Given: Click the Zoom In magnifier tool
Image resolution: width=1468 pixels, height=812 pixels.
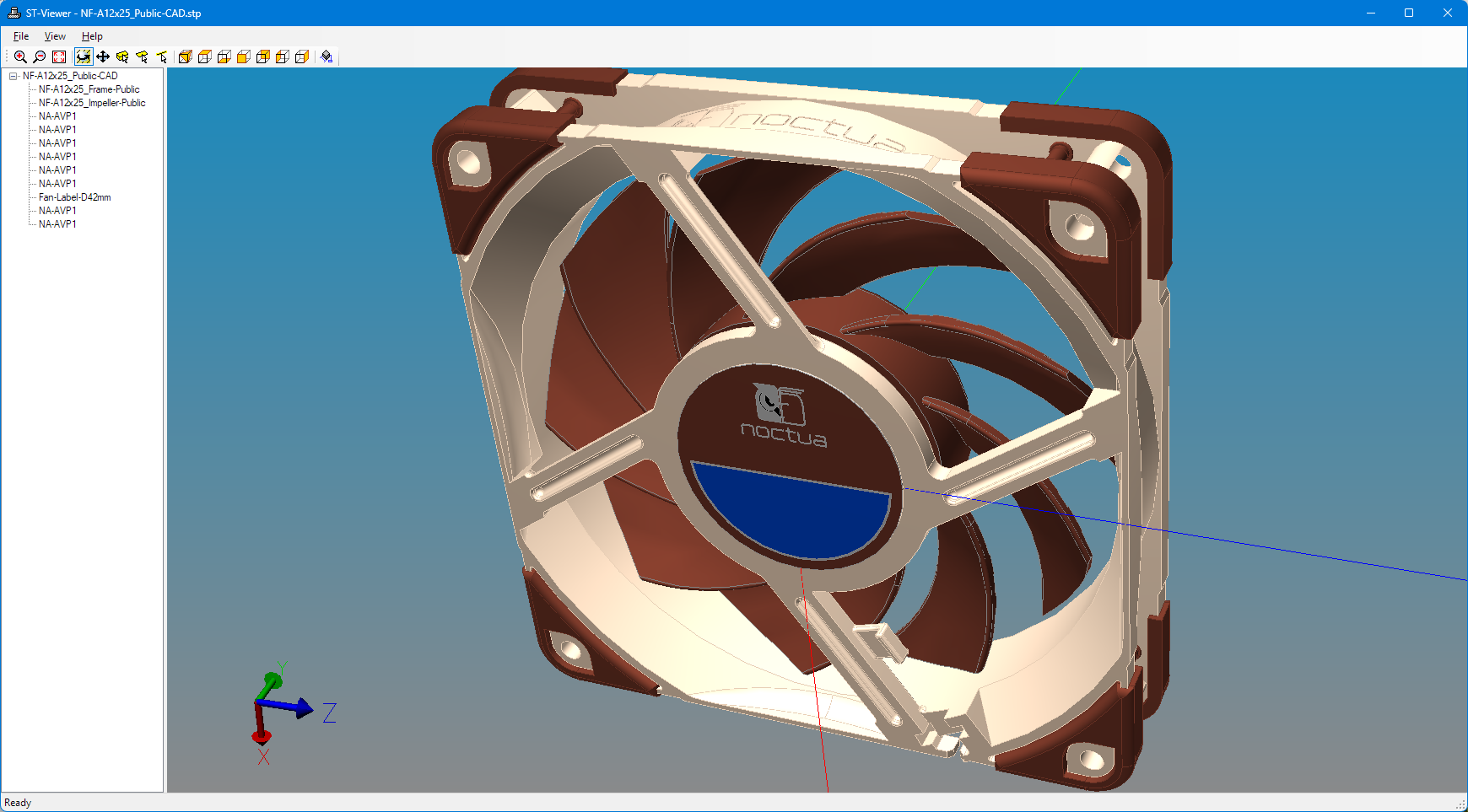Looking at the screenshot, I should tap(20, 56).
